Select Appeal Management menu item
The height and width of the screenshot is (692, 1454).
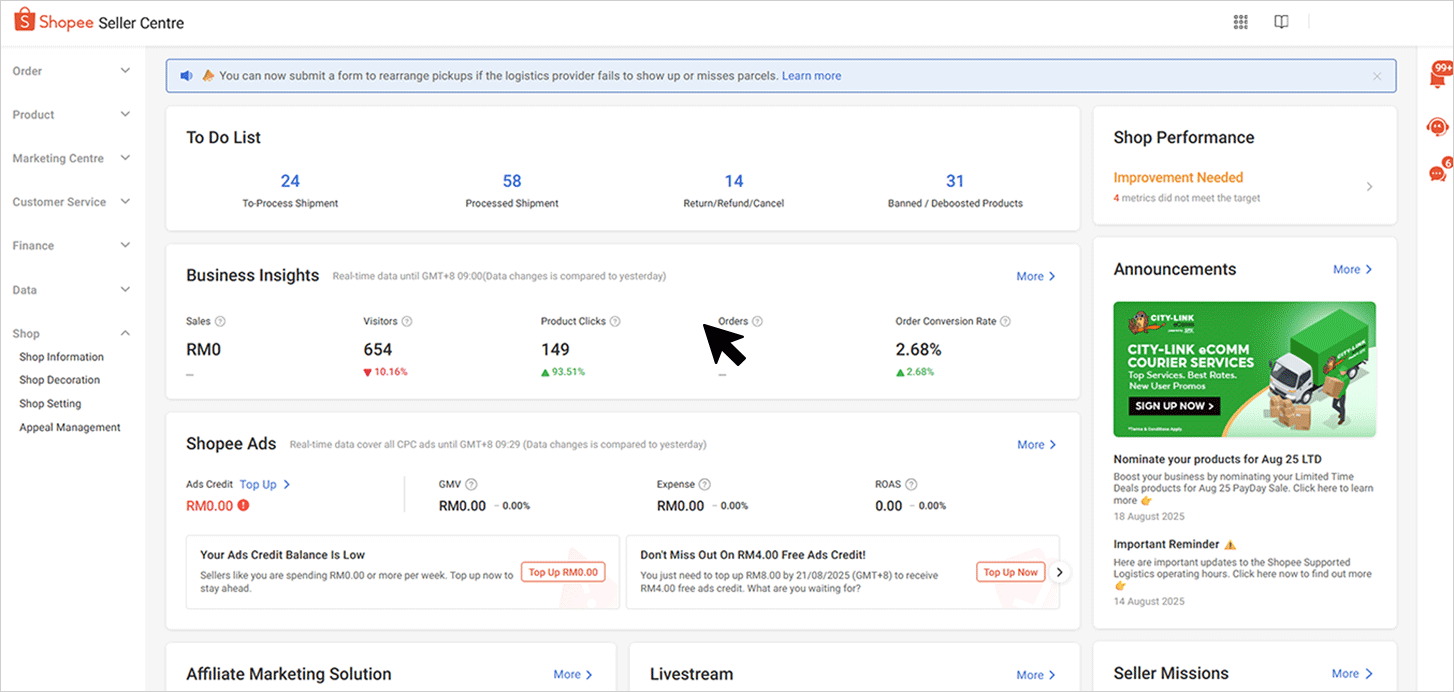[70, 427]
